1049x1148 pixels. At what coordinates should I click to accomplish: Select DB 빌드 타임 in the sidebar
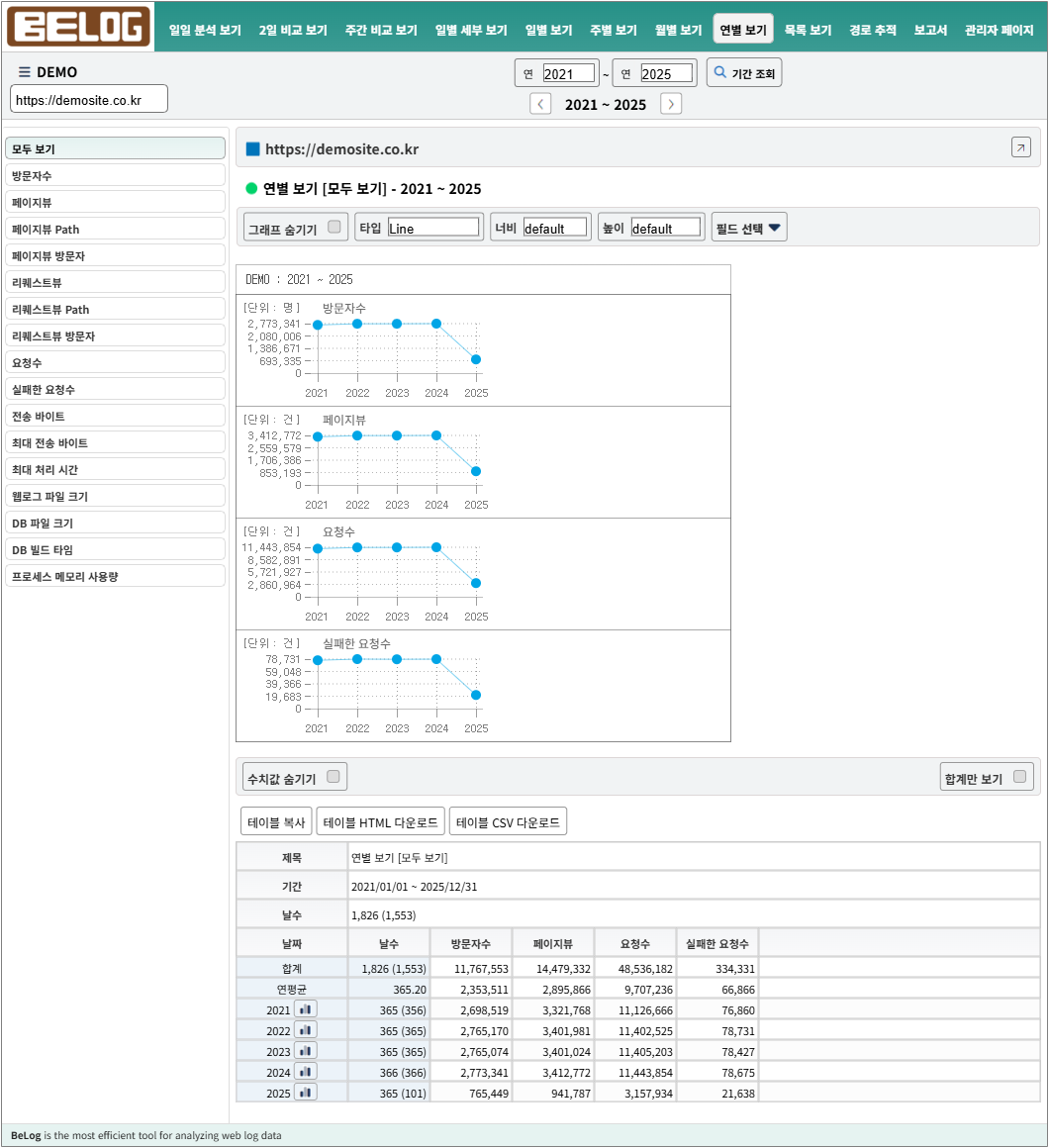(x=115, y=550)
